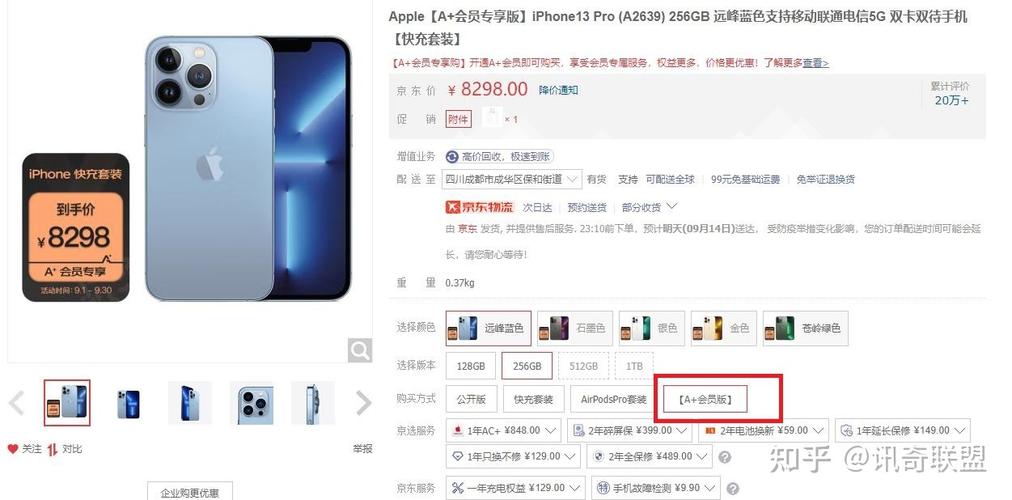Click the help icon after 2年全保修
Viewport: 1012px width, 500px height.
(725, 457)
